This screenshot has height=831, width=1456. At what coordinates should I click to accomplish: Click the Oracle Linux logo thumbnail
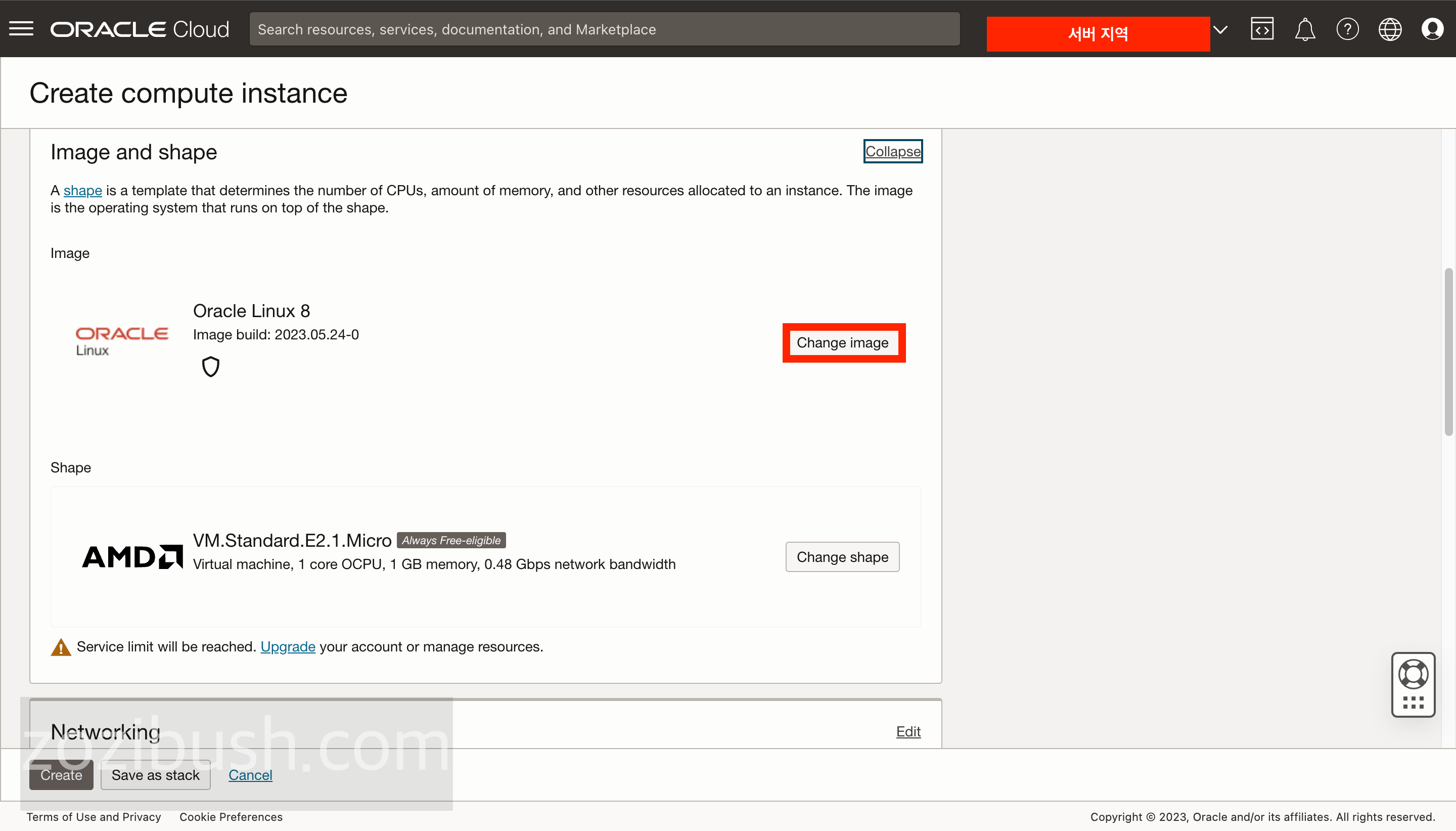121,341
